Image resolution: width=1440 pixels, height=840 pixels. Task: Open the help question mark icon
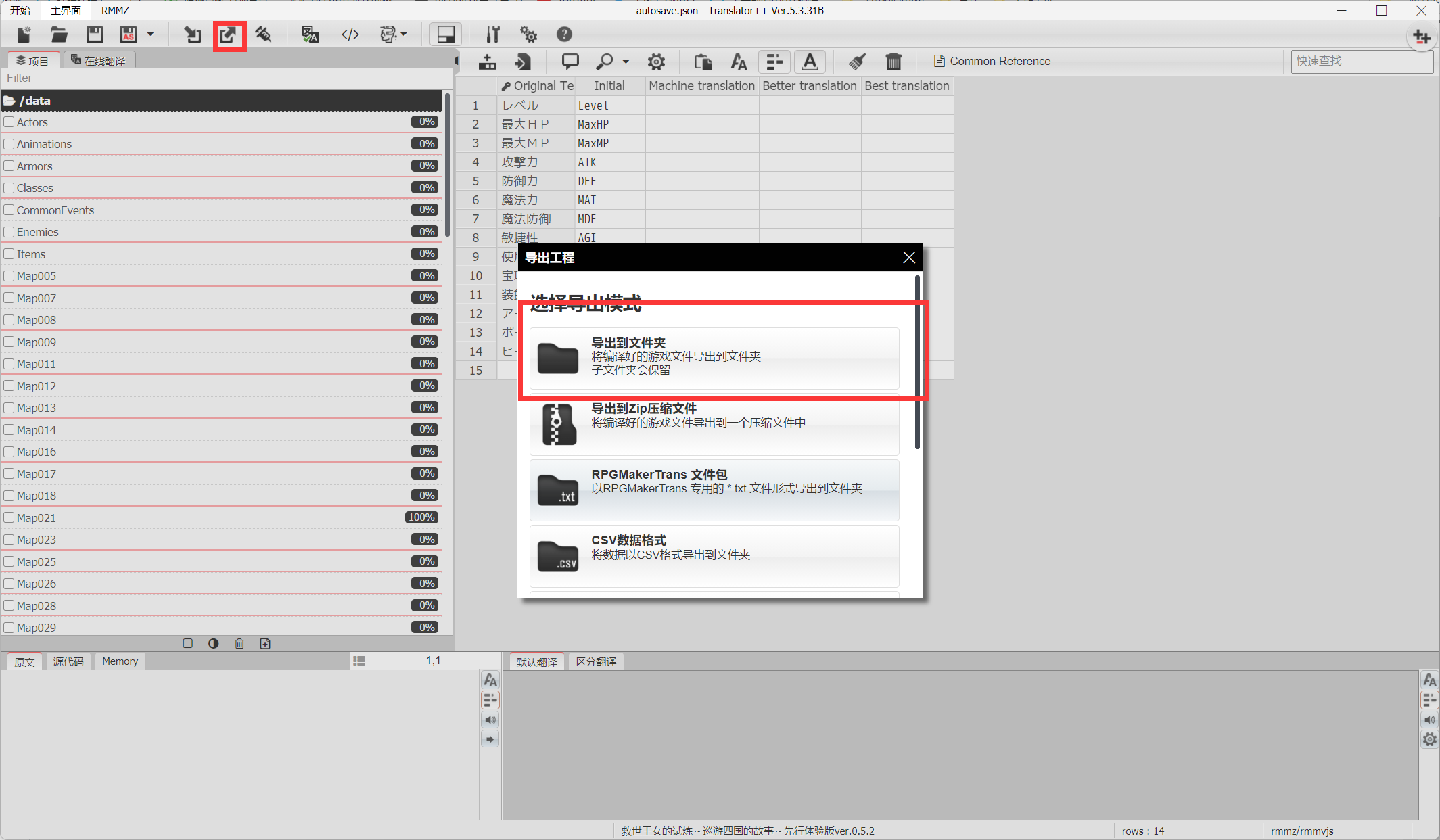tap(563, 34)
